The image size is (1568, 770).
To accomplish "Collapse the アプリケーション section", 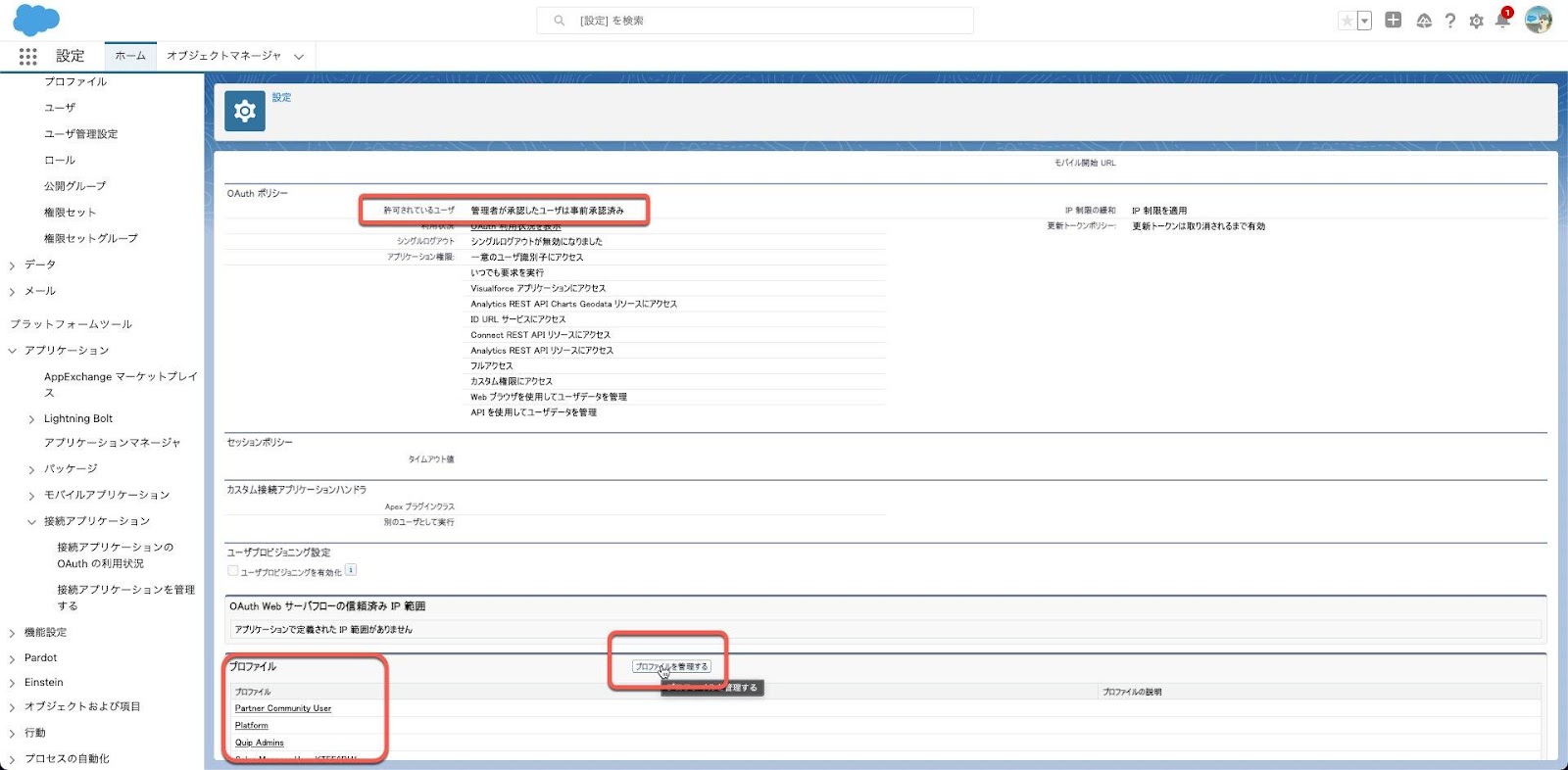I will [12, 351].
